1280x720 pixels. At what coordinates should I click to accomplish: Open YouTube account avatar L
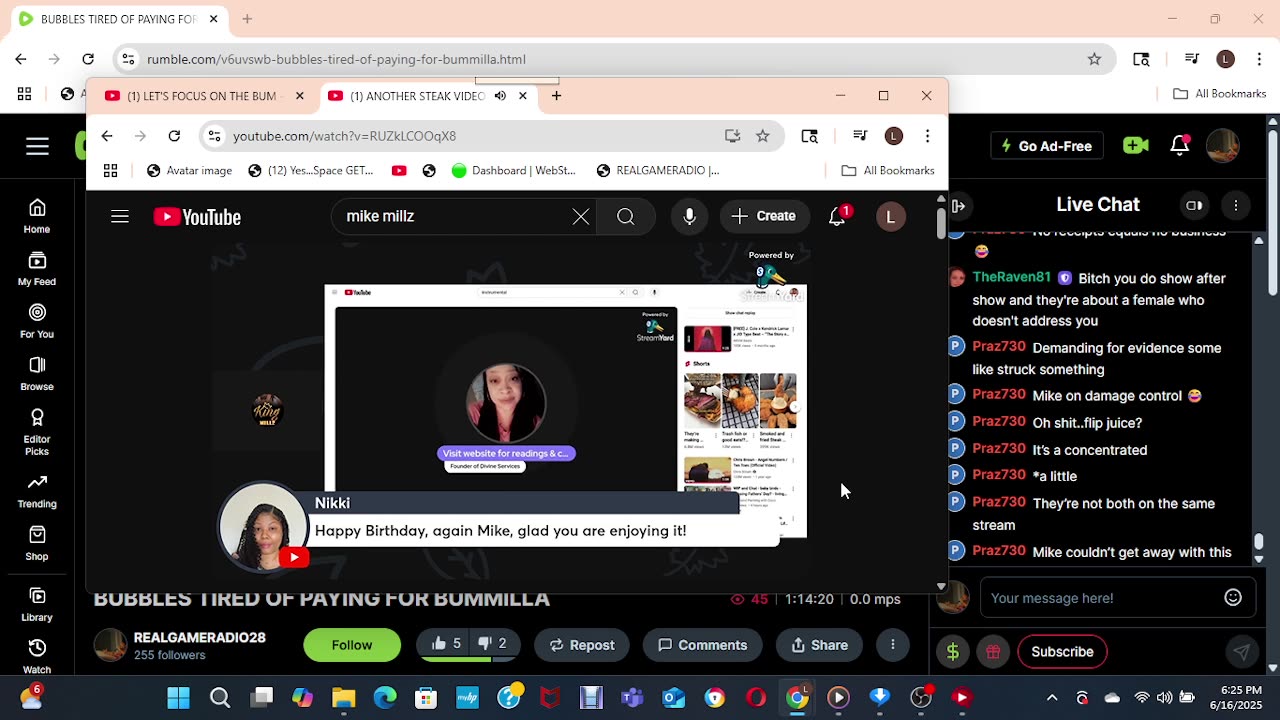coord(890,217)
